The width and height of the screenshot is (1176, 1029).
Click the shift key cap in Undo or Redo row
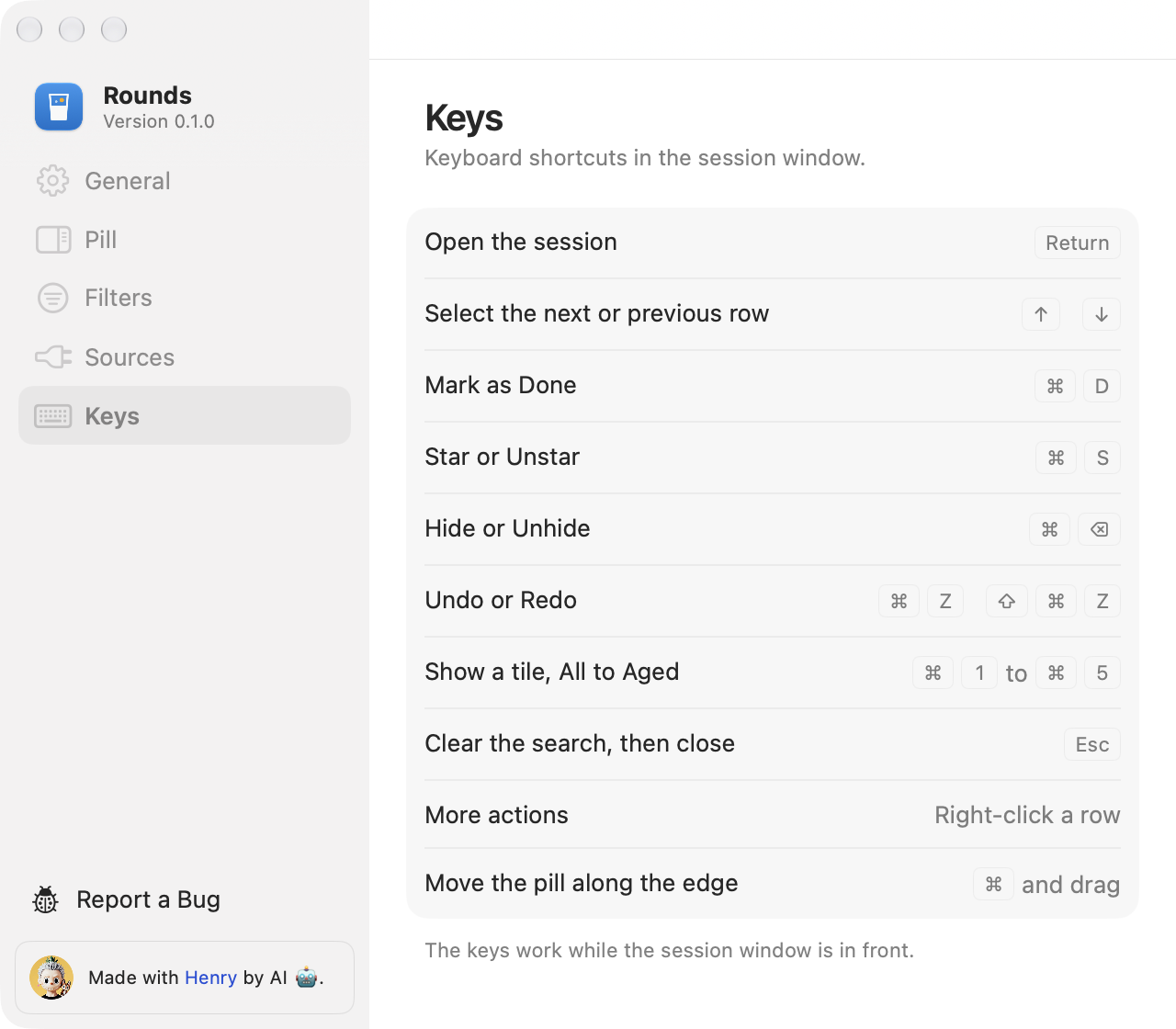(1007, 601)
